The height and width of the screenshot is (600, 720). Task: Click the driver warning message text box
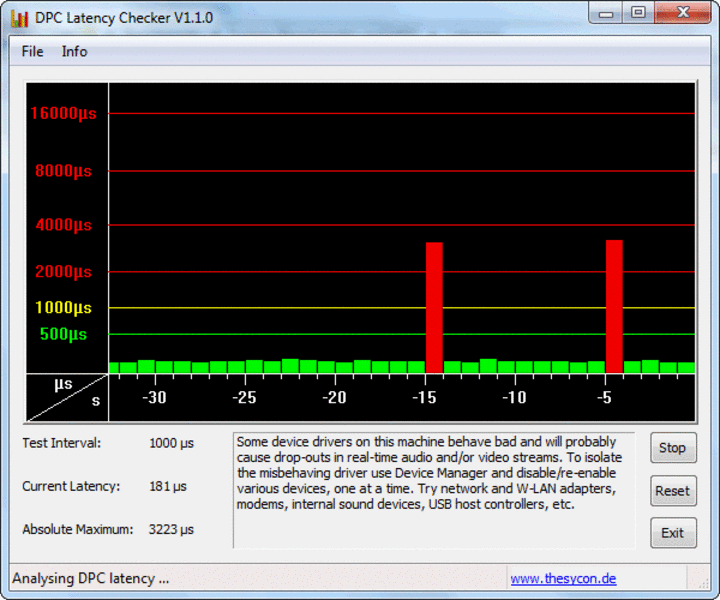click(434, 490)
